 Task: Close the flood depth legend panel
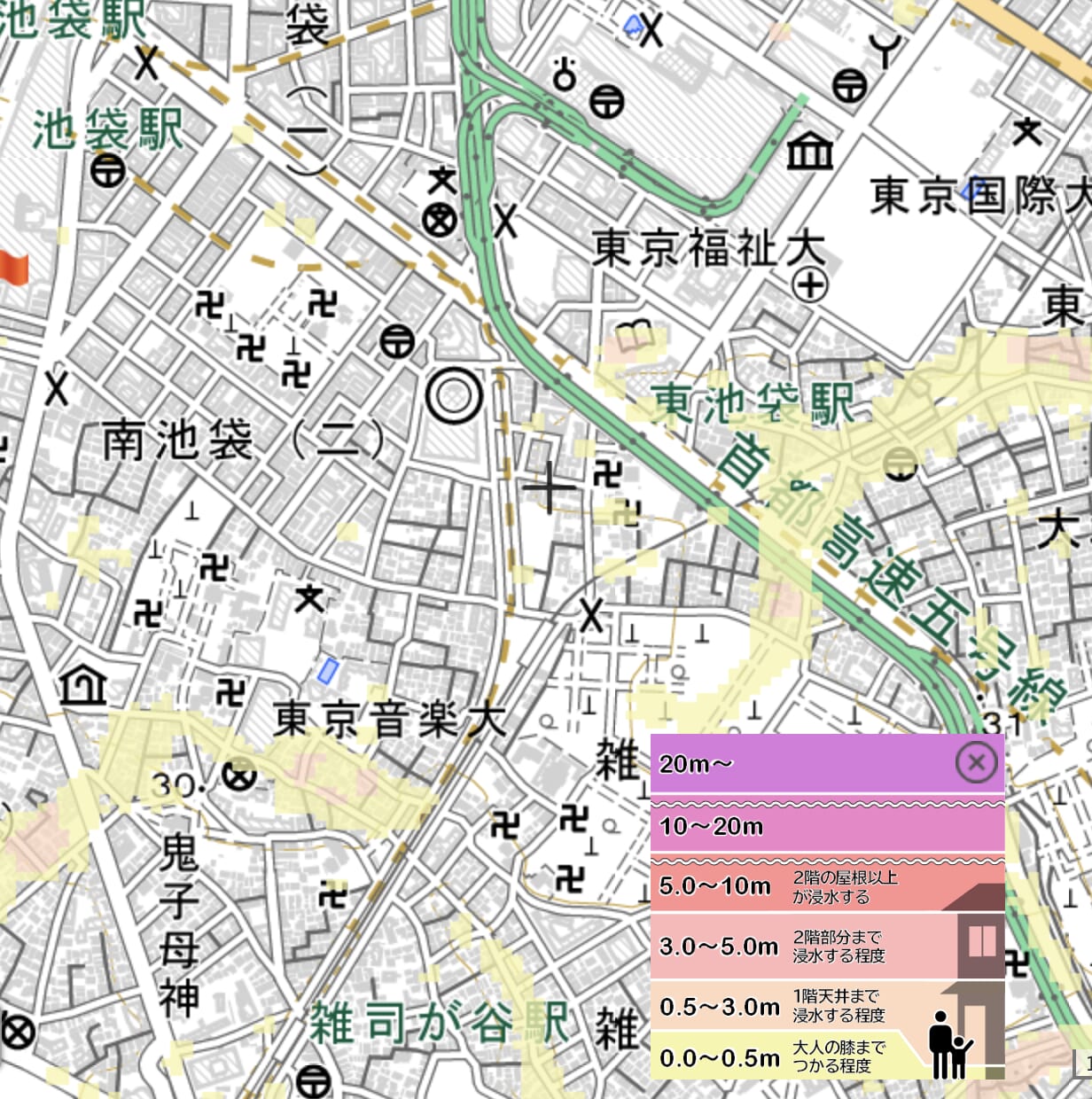976,762
